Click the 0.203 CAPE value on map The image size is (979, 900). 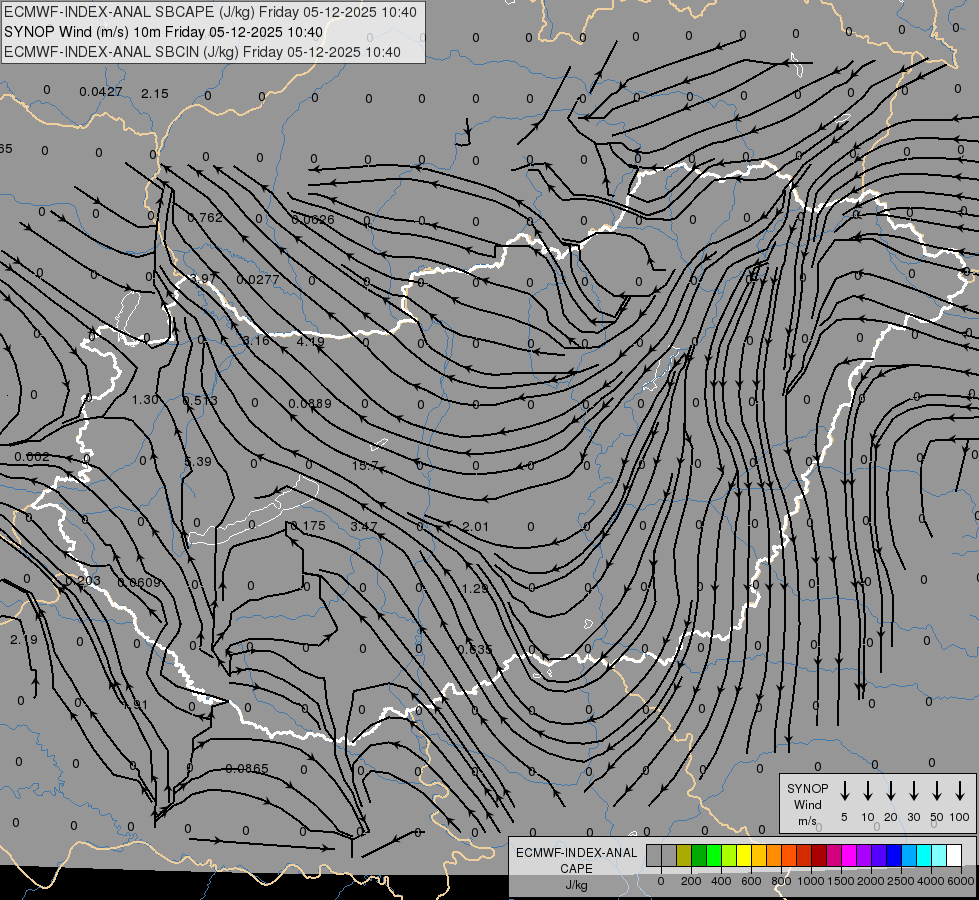(x=83, y=580)
